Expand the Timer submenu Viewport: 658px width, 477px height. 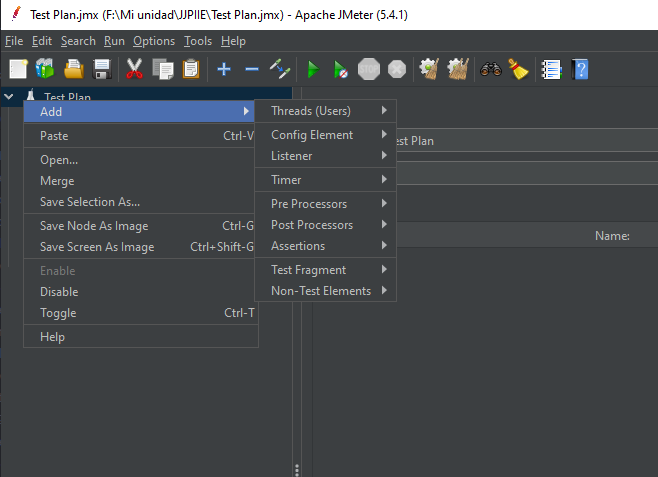(x=326, y=180)
